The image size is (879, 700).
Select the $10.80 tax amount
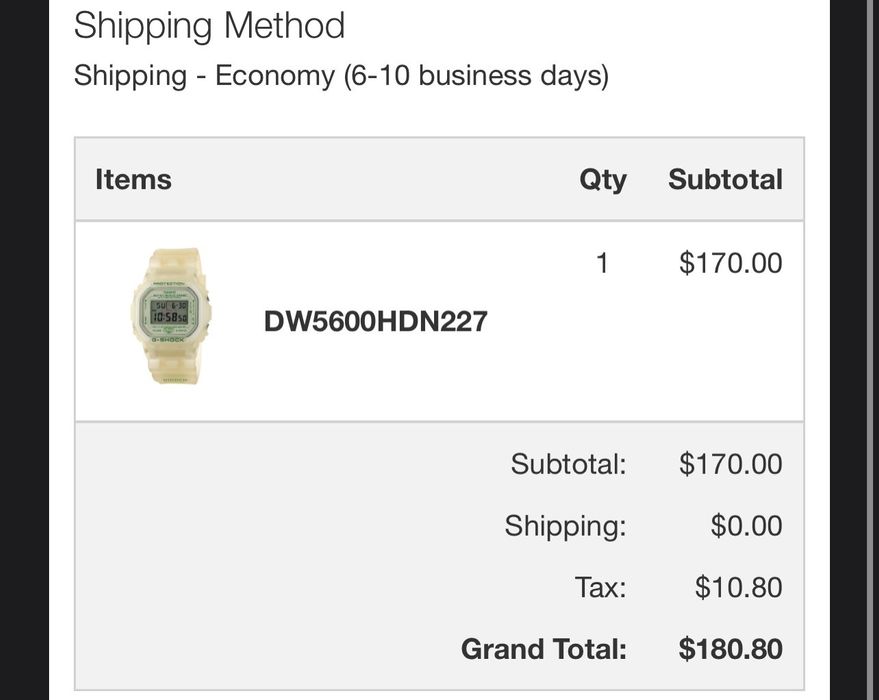click(738, 587)
